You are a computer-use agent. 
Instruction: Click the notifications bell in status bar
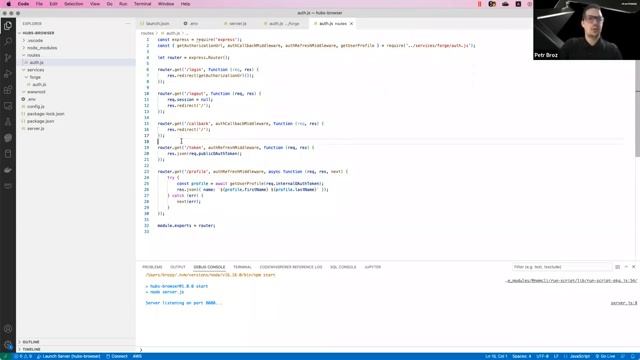[633, 356]
